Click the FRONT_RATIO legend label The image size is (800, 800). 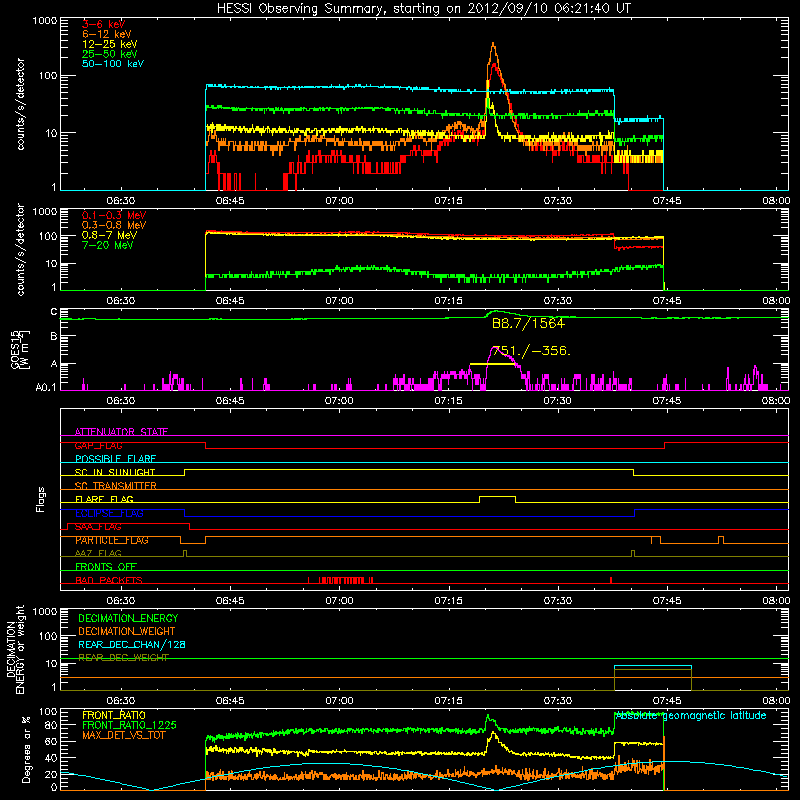click(114, 715)
